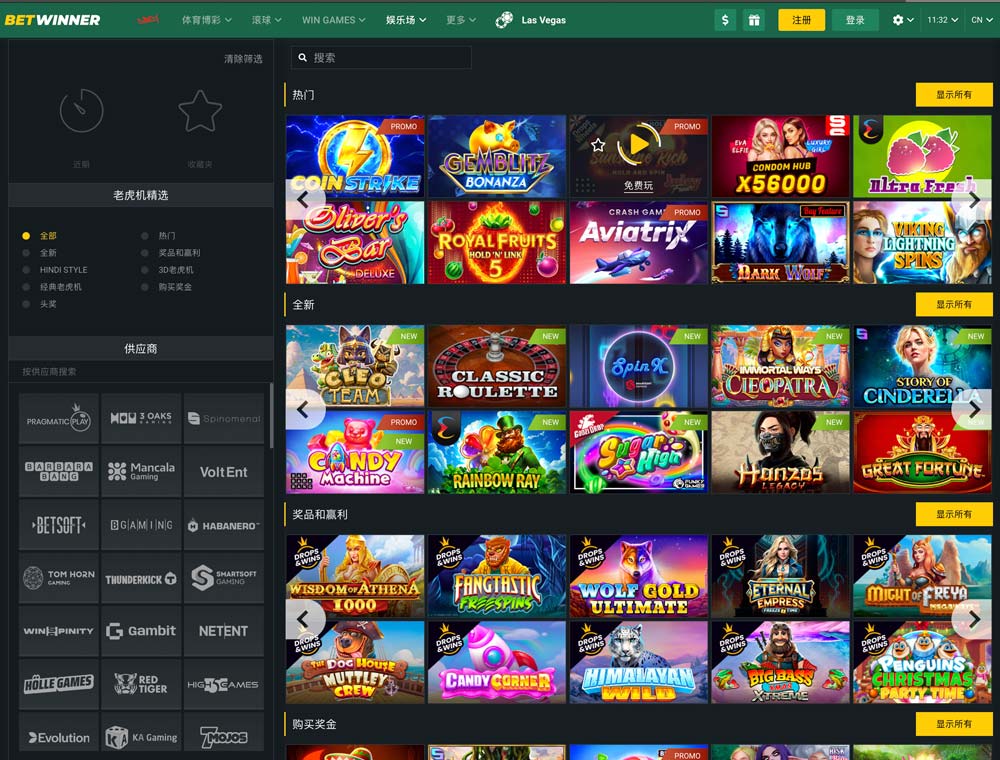Slide 全新 carousel to previous games
Image resolution: width=1000 pixels, height=760 pixels.
(x=304, y=409)
